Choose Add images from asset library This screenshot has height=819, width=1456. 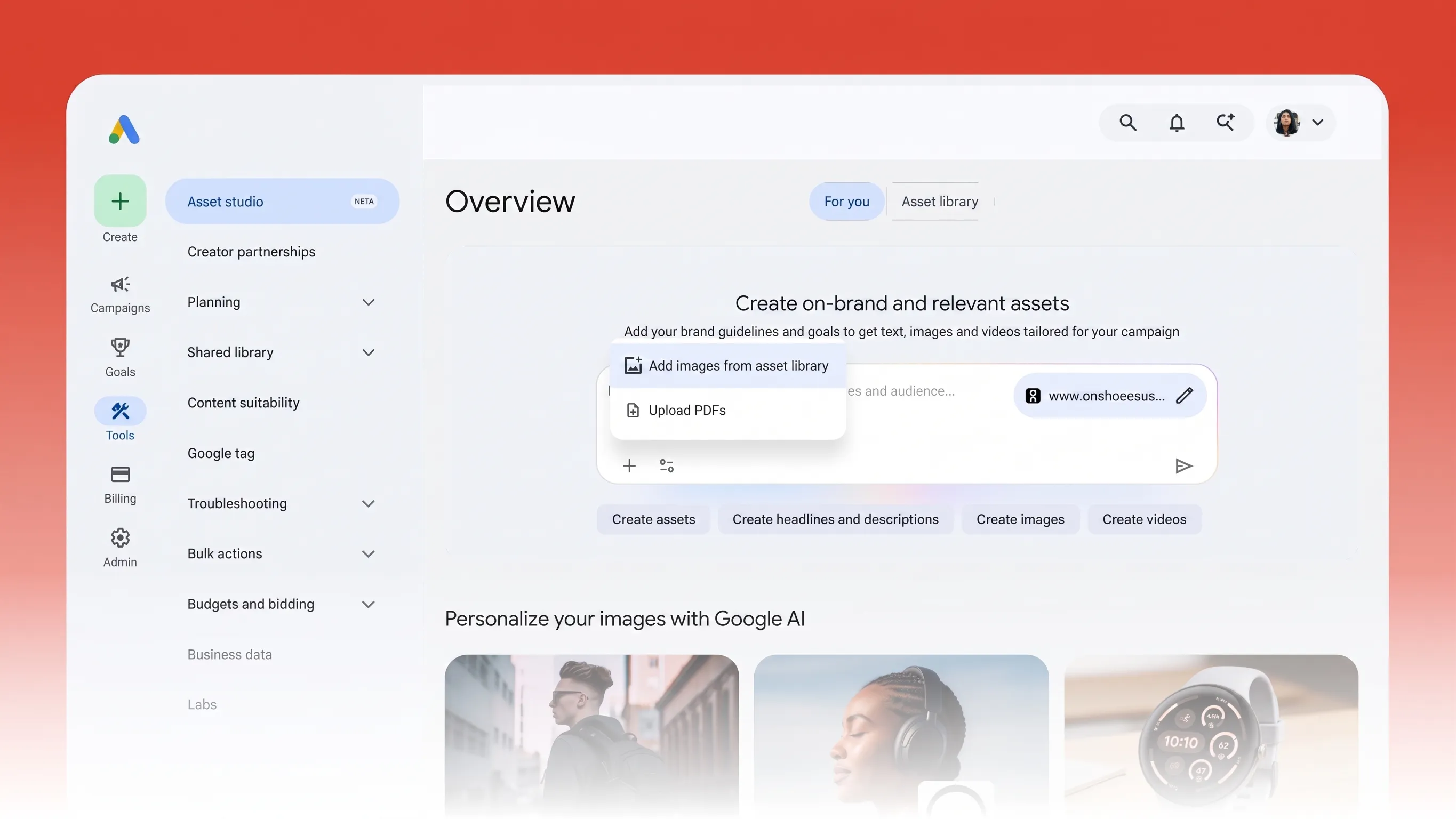point(728,366)
